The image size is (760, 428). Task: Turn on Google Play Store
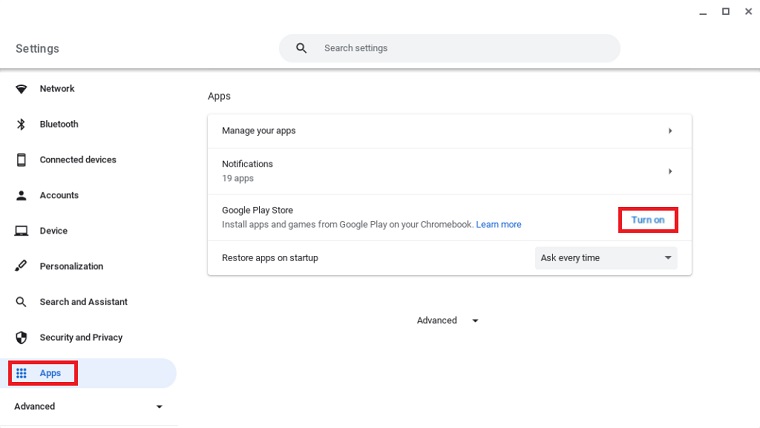click(648, 220)
